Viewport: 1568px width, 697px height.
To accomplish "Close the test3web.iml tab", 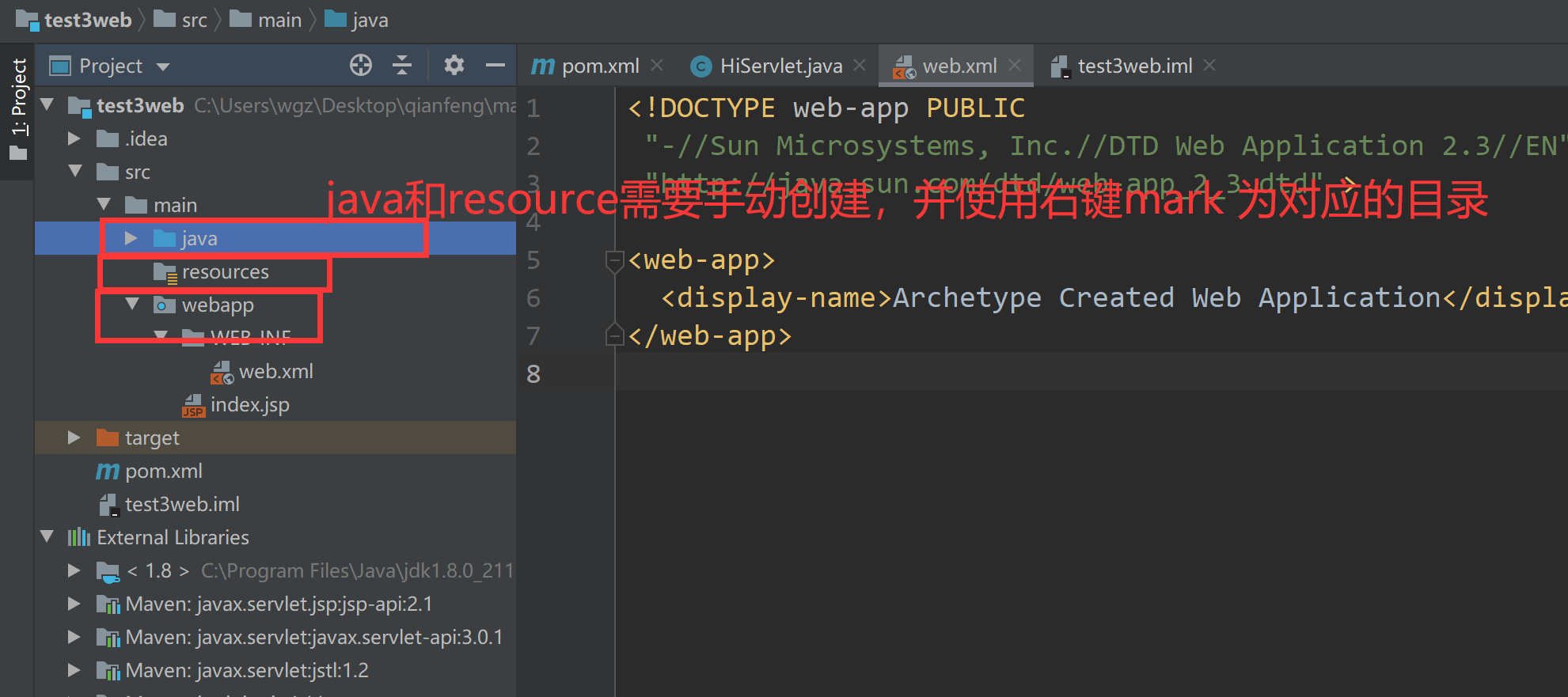I will tap(1209, 66).
